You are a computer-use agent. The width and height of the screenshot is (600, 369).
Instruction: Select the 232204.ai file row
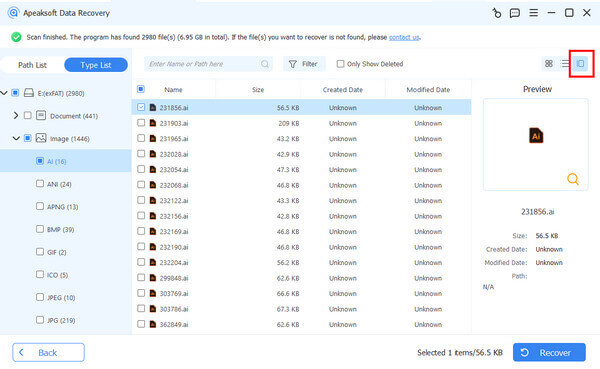[x=302, y=262]
